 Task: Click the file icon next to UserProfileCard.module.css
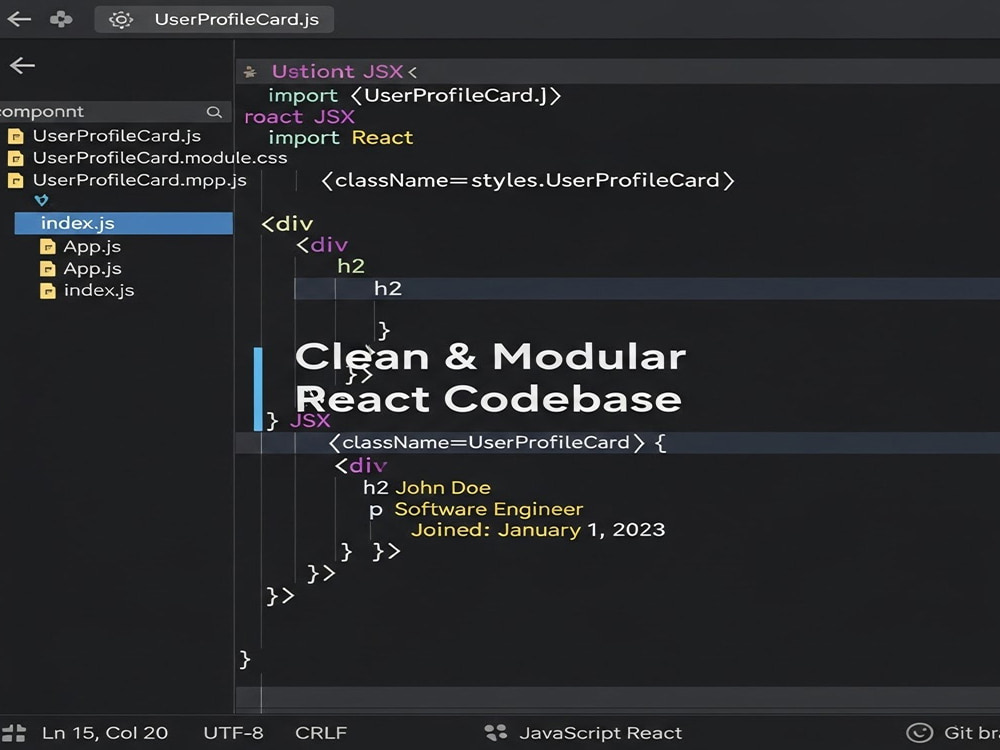(15, 158)
